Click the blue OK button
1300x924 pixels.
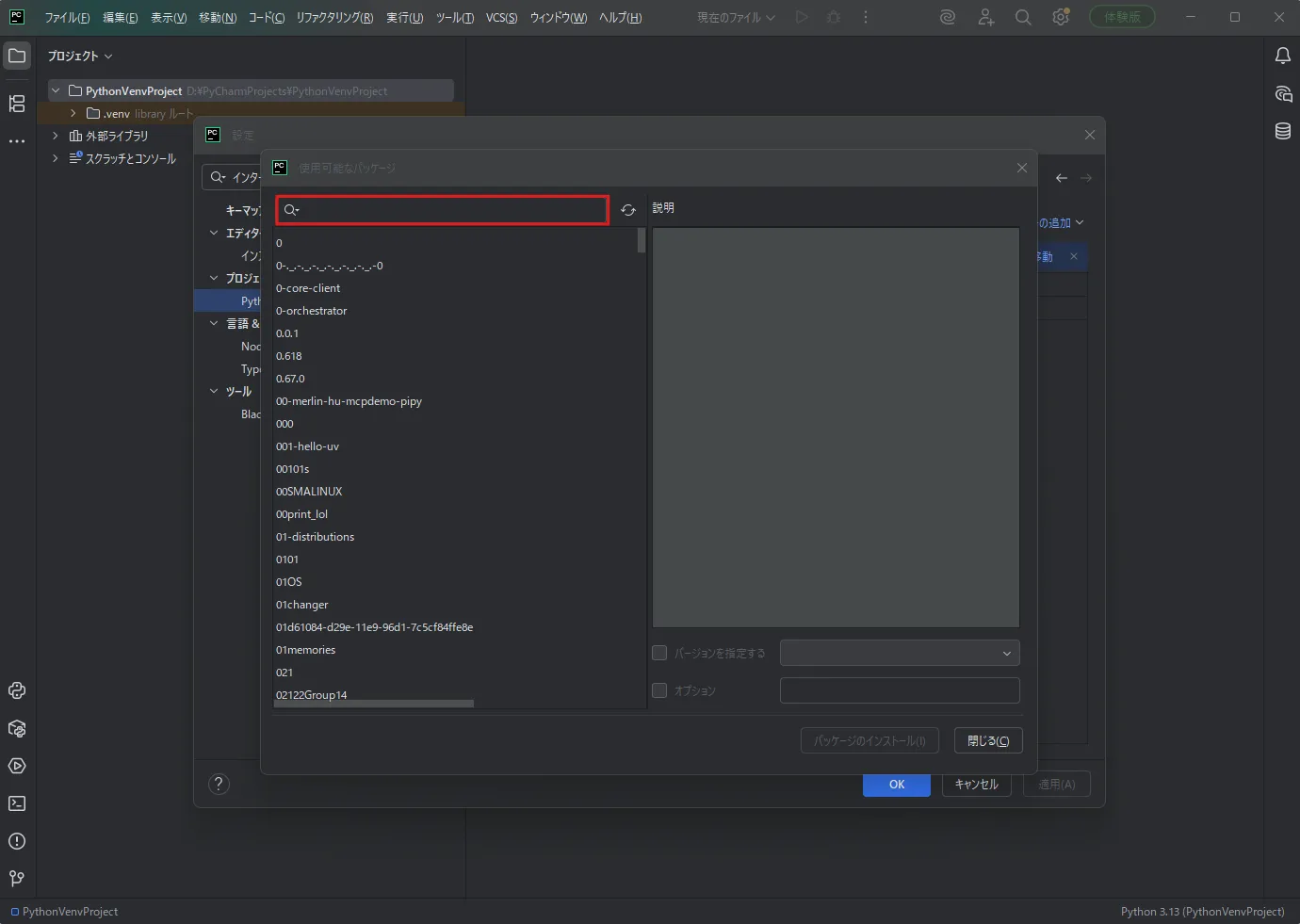pyautogui.click(x=897, y=784)
